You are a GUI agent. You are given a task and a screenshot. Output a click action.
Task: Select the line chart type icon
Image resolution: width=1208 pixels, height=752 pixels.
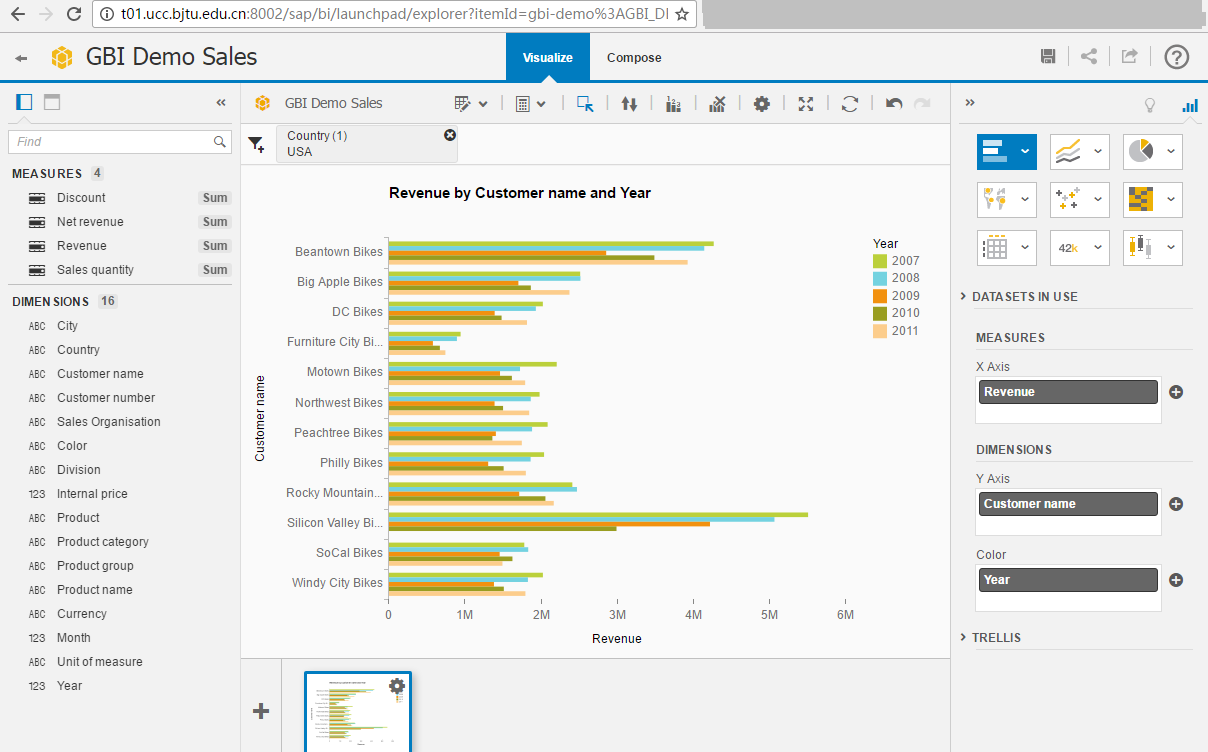pos(1068,152)
